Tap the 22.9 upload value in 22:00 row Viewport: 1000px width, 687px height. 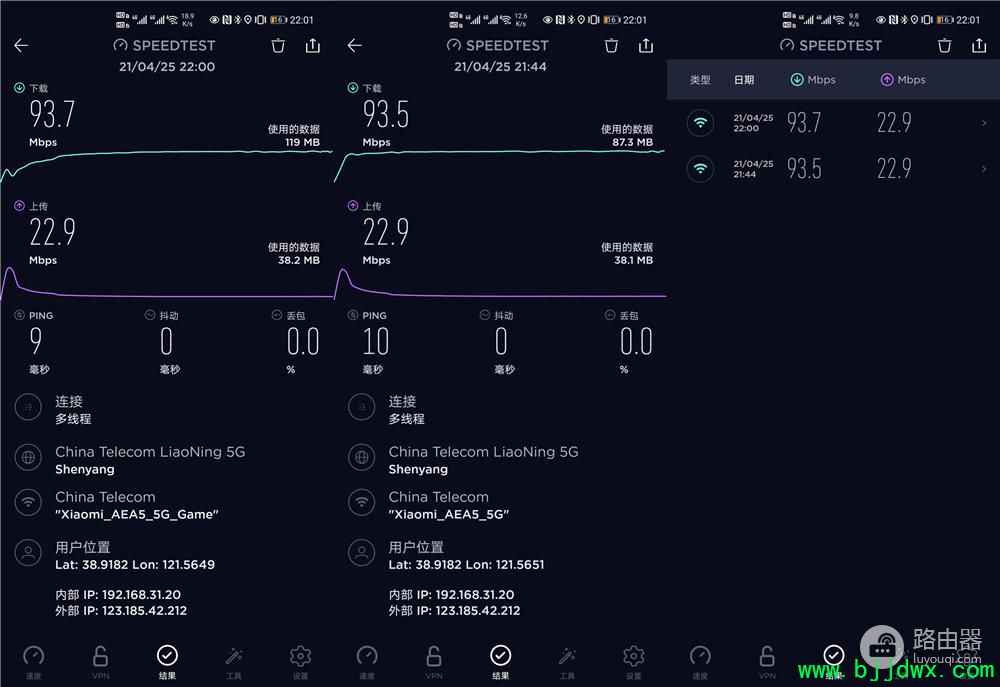894,122
